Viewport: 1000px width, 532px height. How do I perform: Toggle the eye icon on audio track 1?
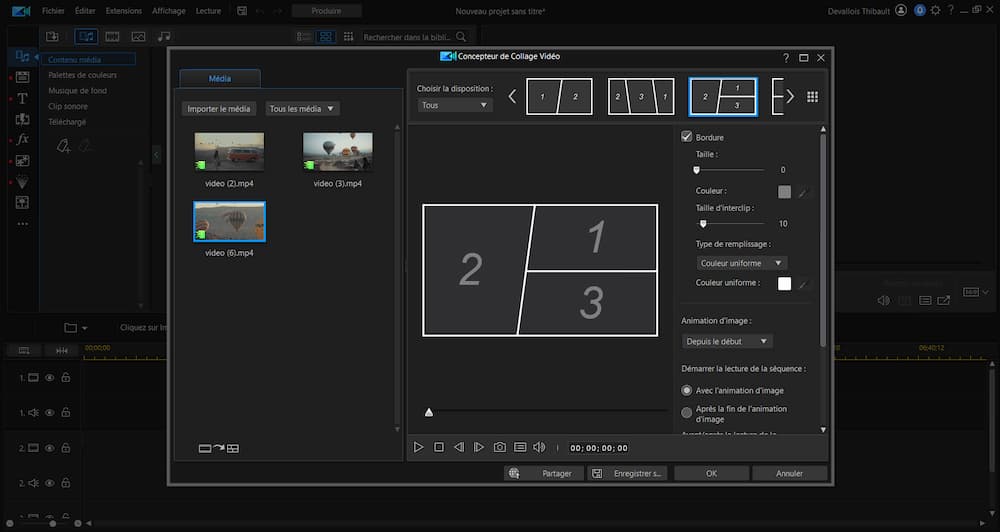click(49, 413)
